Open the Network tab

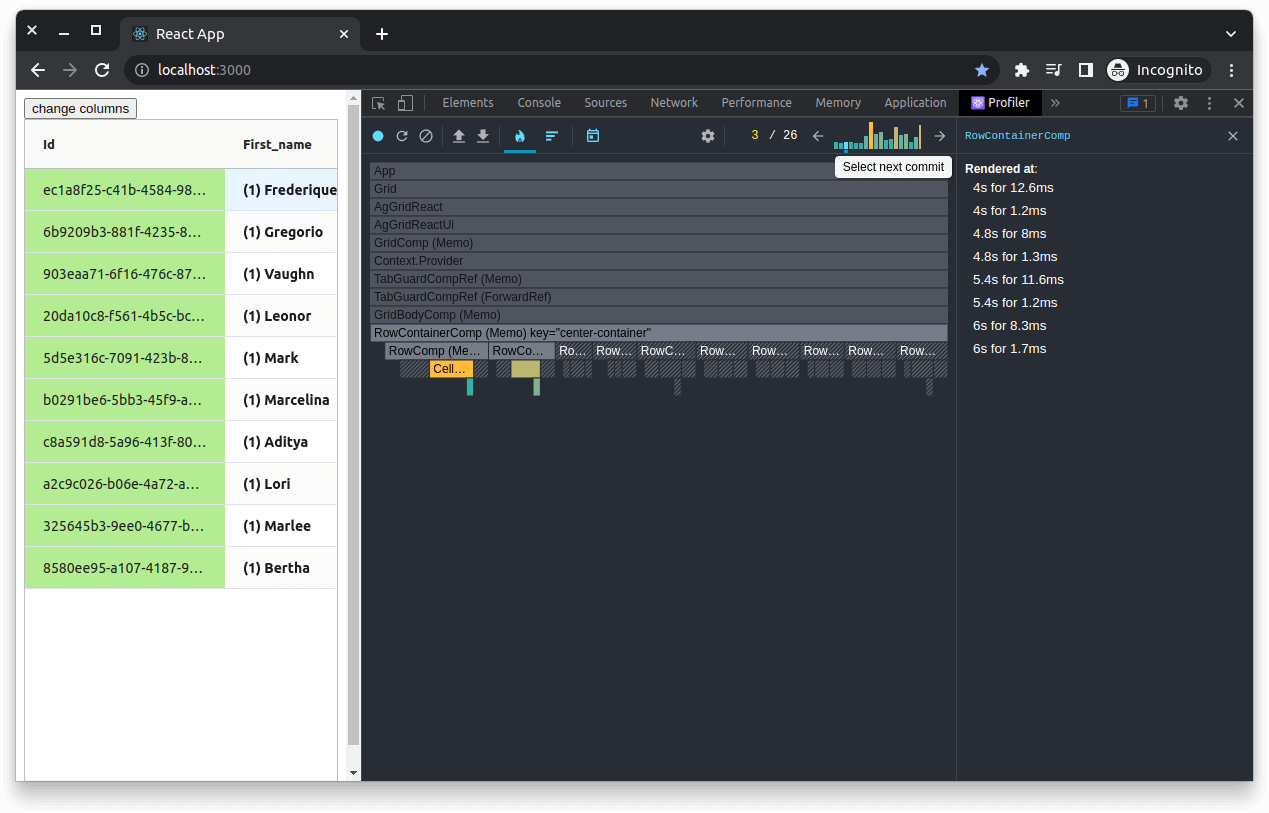coord(674,103)
